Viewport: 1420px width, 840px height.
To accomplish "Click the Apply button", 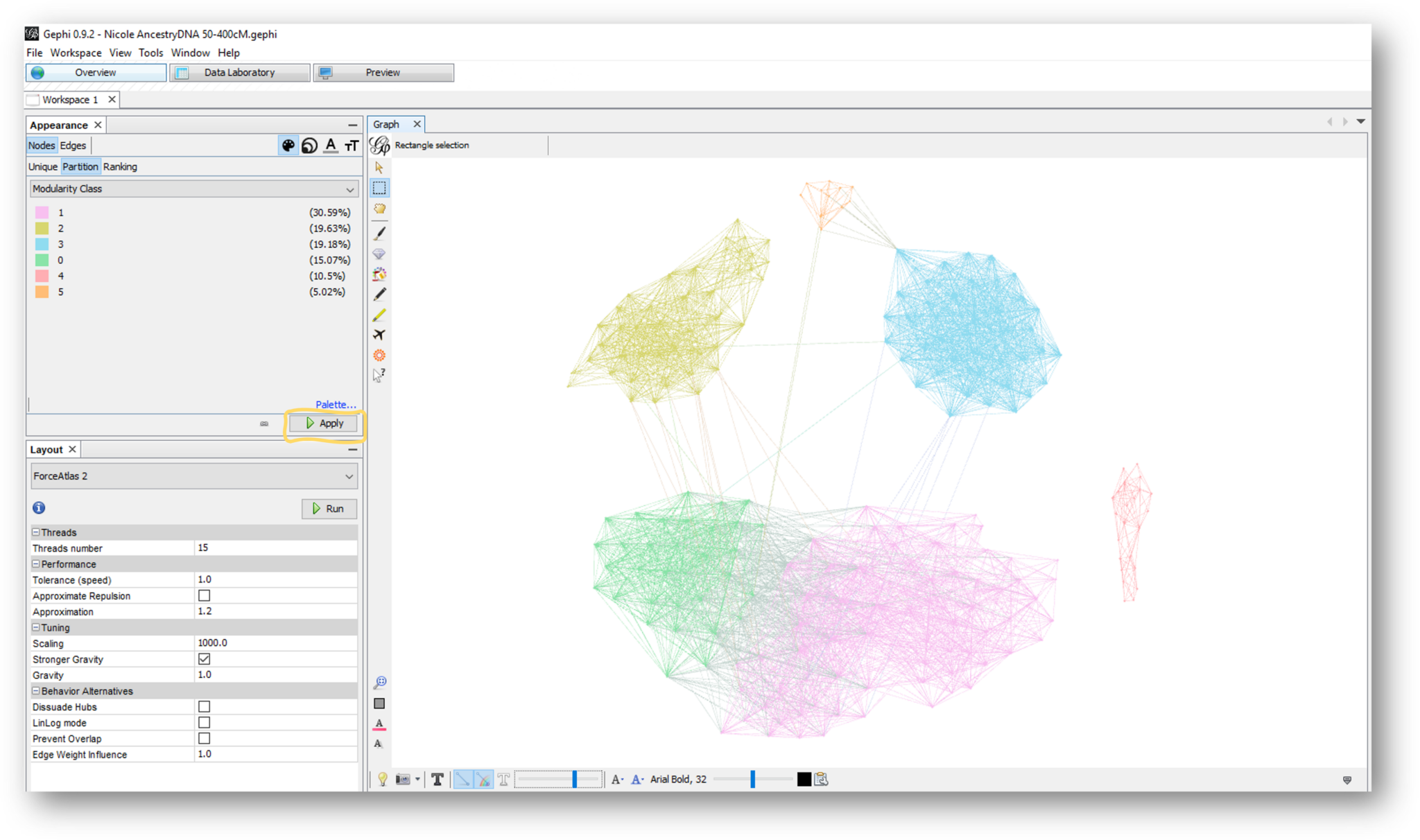I will (324, 423).
